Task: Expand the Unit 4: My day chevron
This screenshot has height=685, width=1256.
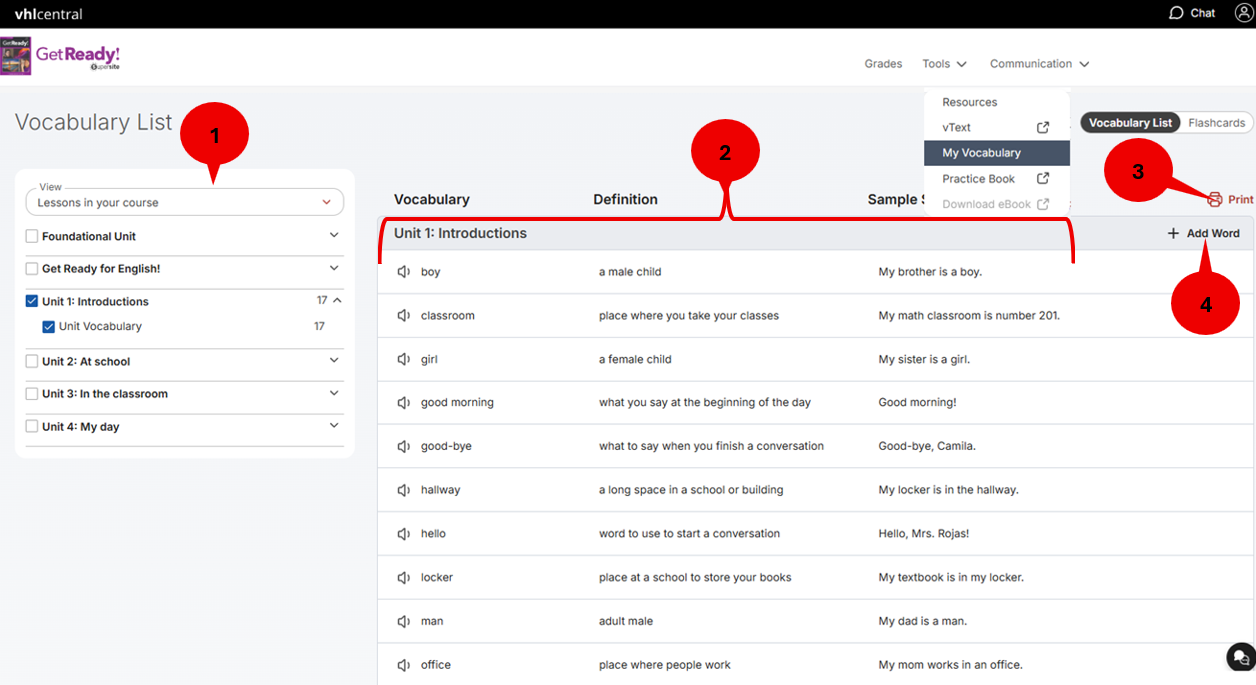Action: [334, 426]
